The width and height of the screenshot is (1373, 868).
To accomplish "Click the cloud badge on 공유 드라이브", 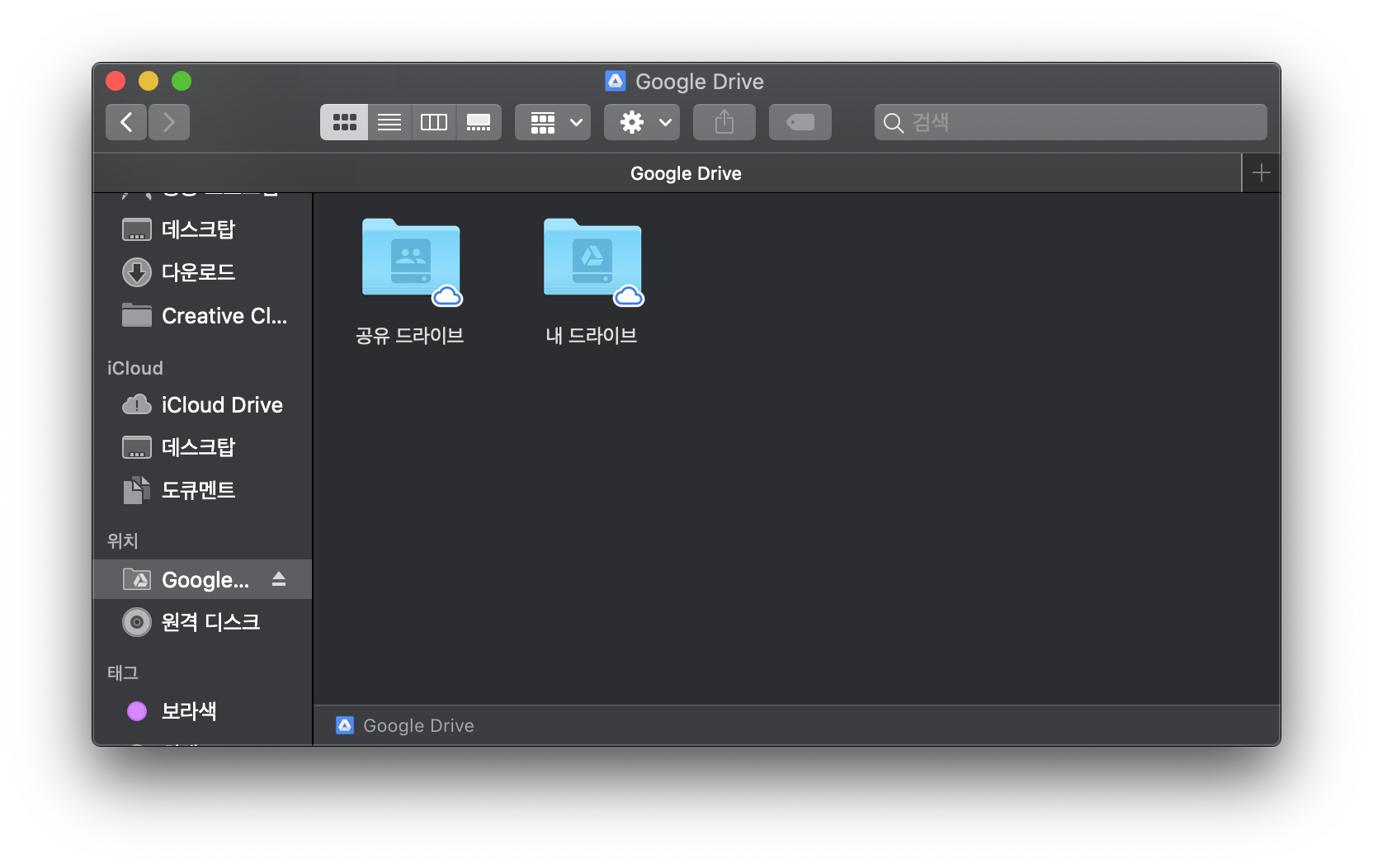I will pyautogui.click(x=447, y=295).
